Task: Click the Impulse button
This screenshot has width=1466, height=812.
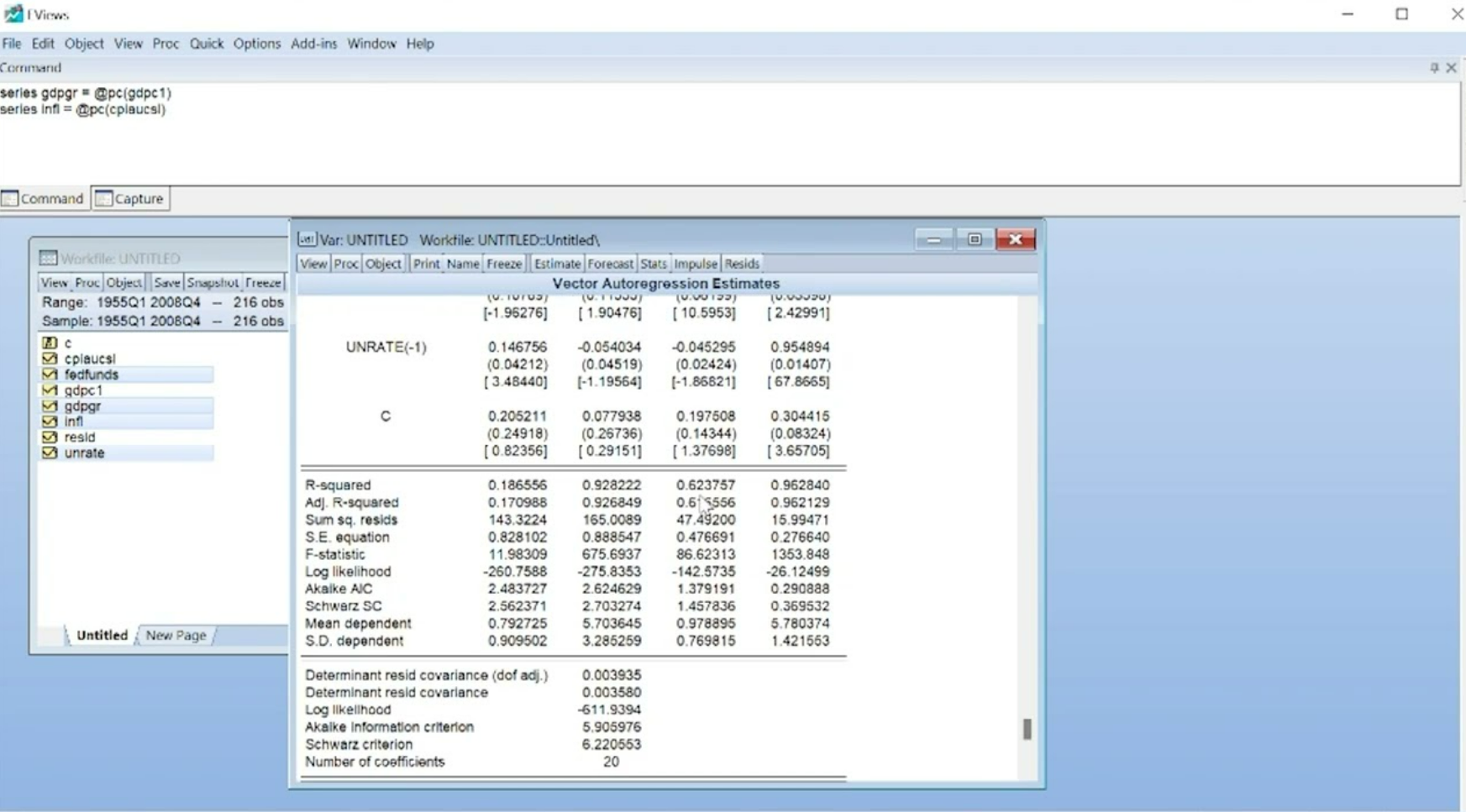Action: coord(696,264)
